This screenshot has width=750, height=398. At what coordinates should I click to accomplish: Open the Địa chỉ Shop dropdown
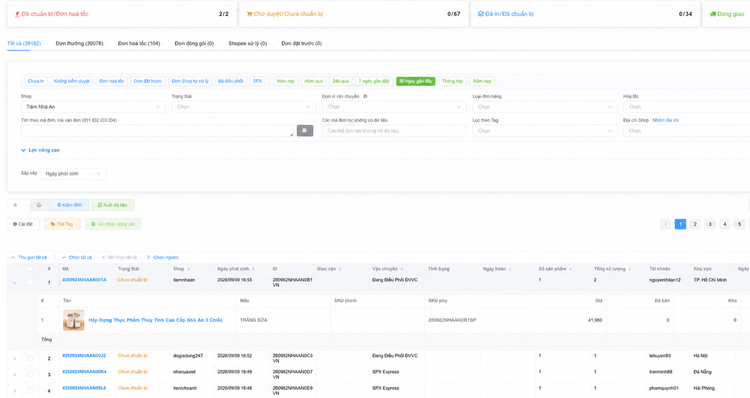[686, 131]
